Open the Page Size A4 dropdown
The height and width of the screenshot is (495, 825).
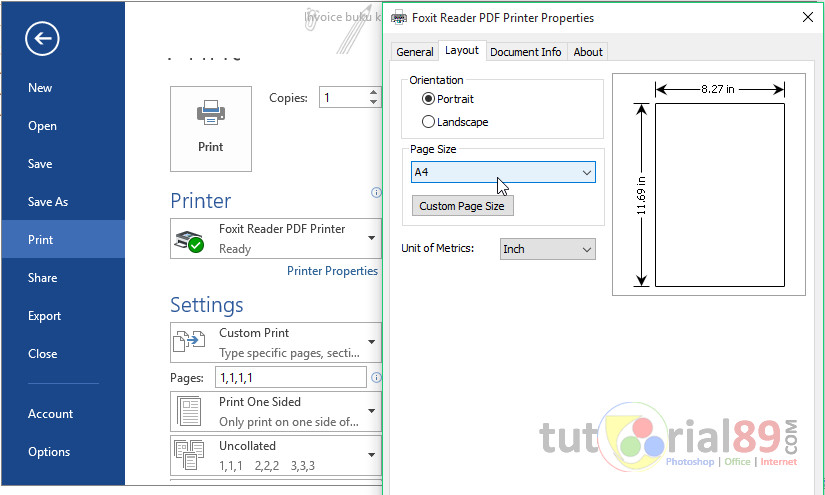click(x=503, y=172)
